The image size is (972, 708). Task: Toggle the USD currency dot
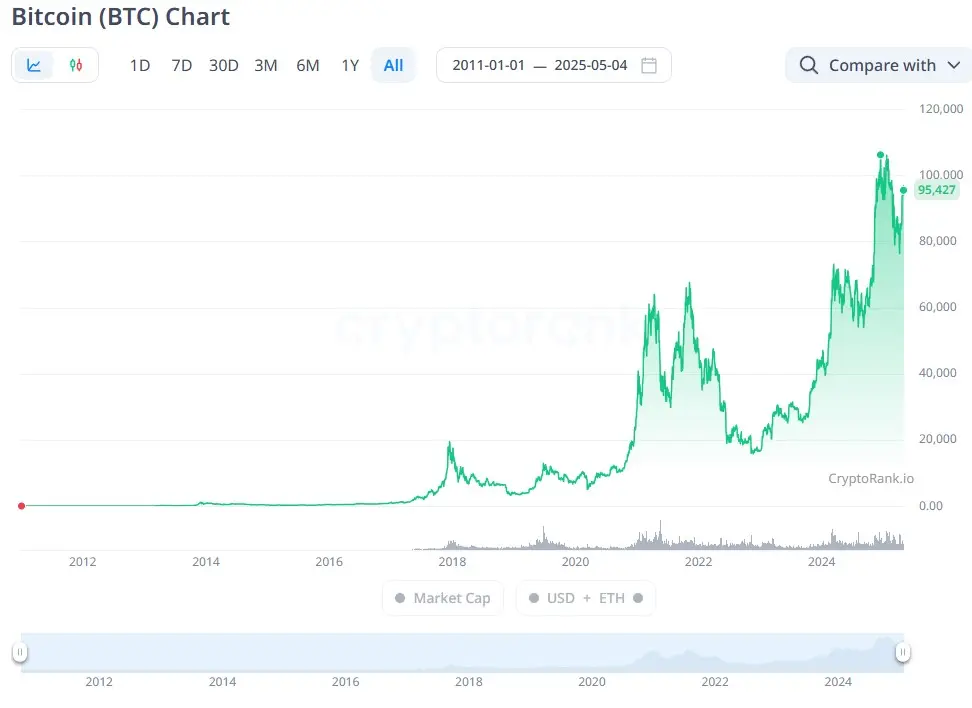534,598
